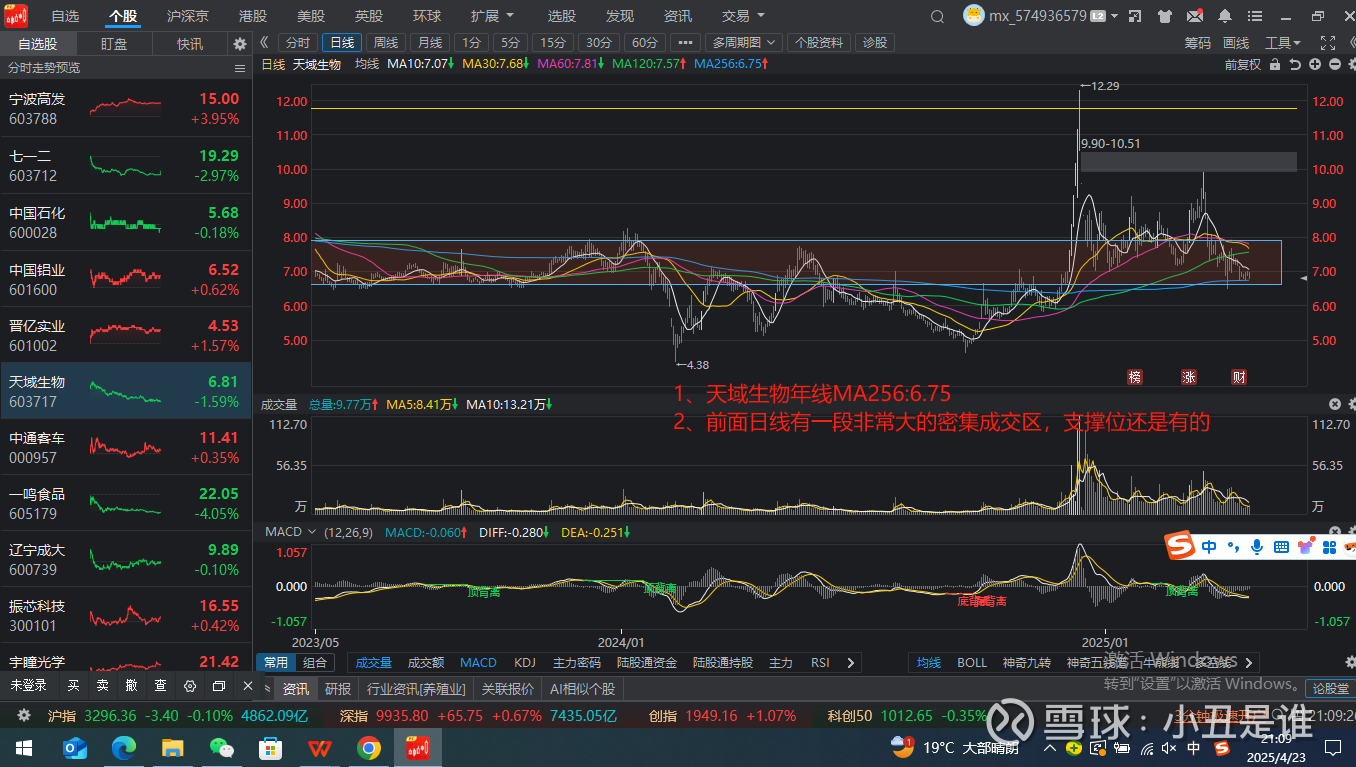1356x767 pixels.
Task: Select 辽宁成大 in the watchlist
Action: tap(126, 560)
